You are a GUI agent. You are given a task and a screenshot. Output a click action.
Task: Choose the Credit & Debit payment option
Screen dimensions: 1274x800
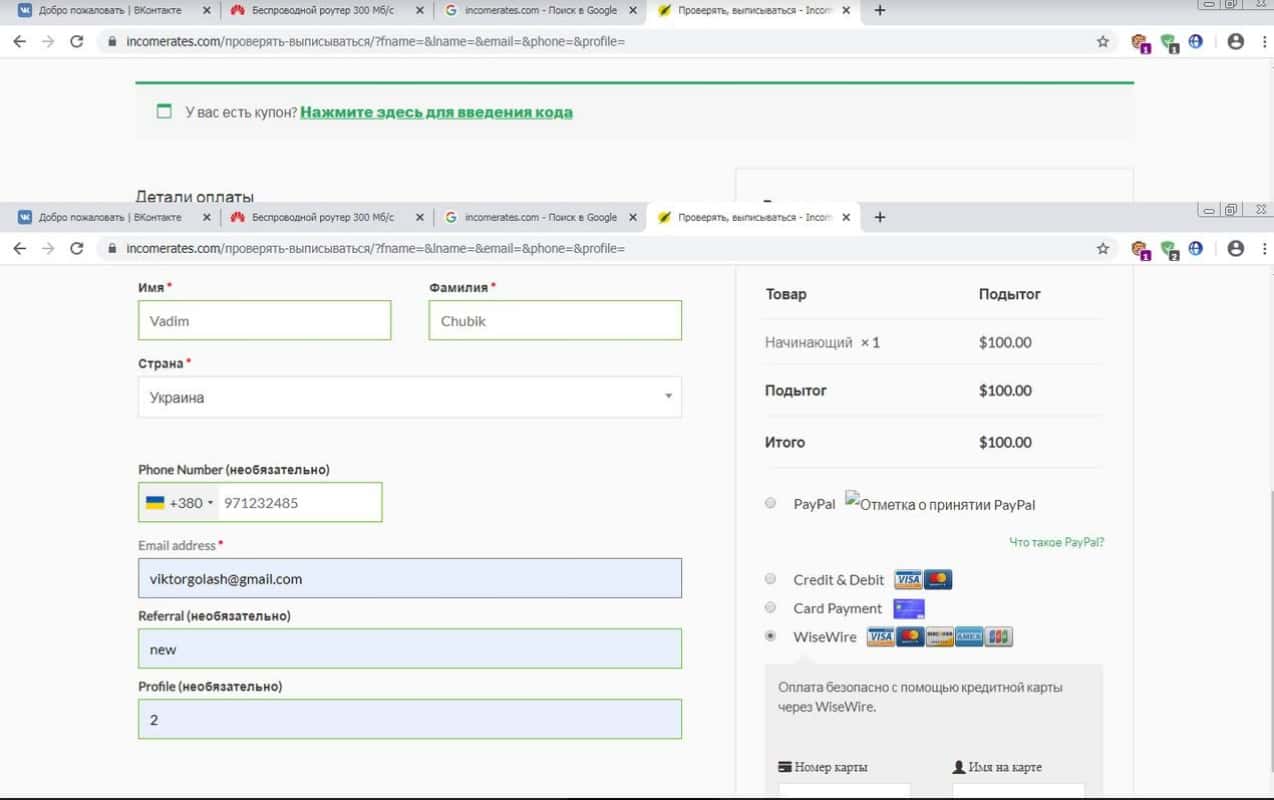(770, 579)
